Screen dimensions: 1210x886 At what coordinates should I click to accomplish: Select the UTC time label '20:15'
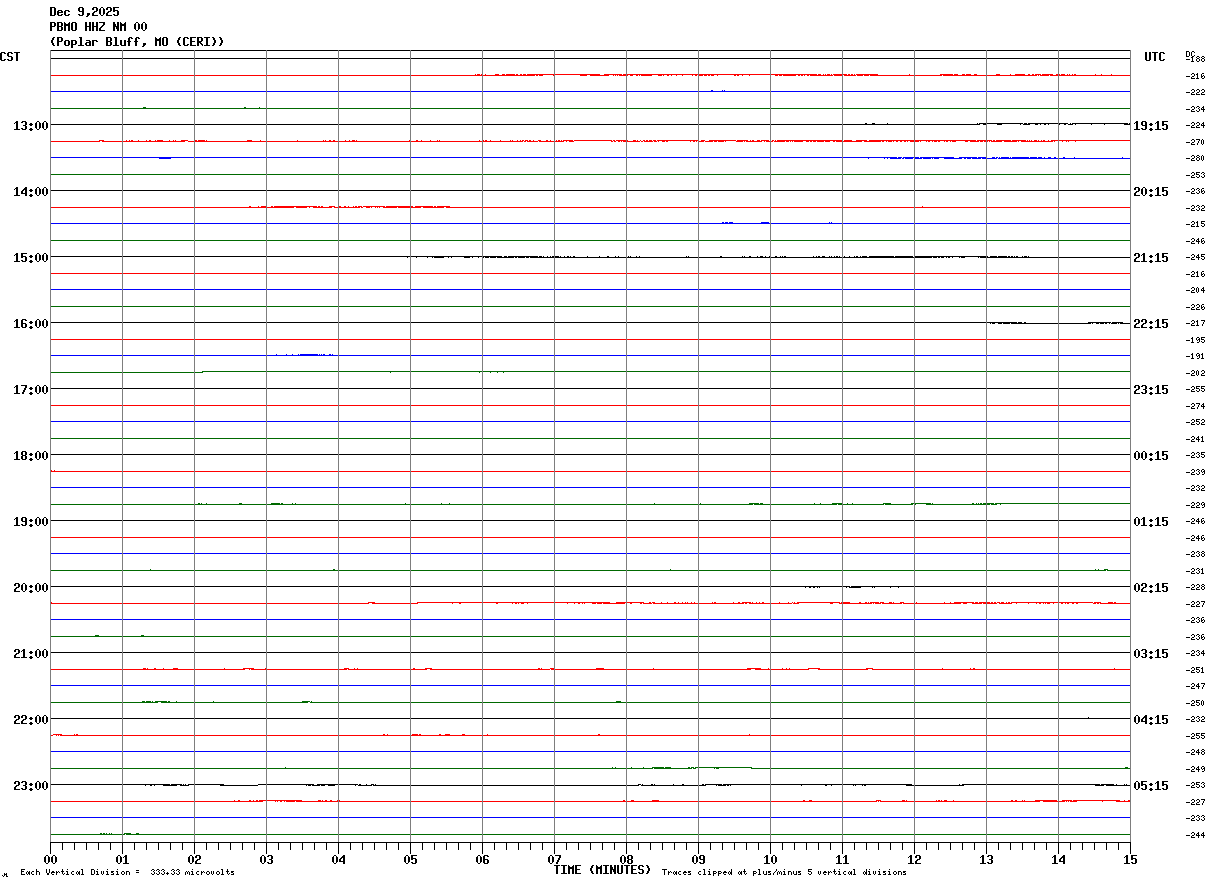1151,192
